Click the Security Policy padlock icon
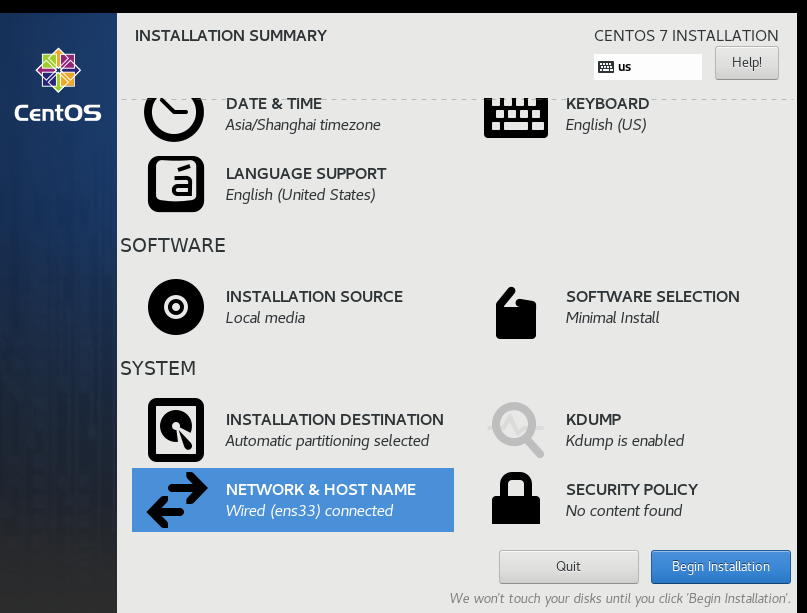This screenshot has width=807, height=613. (516, 498)
